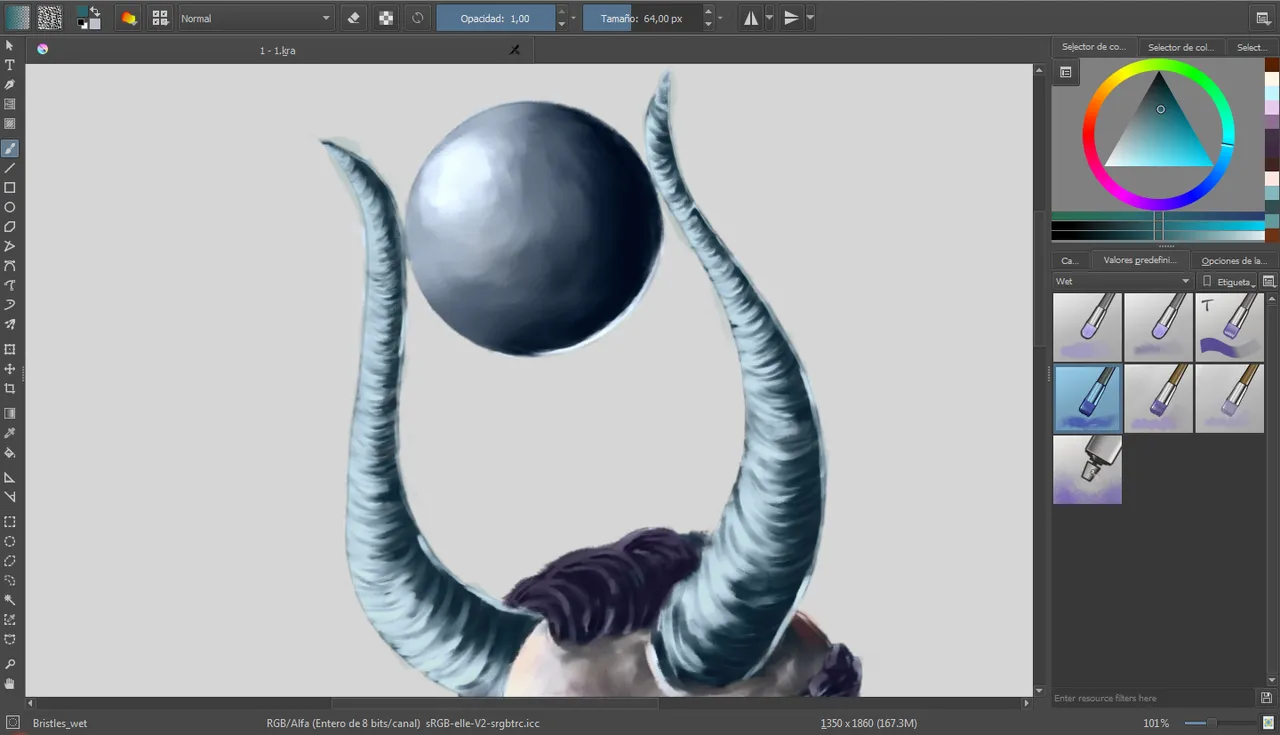Viewport: 1280px width, 735px height.
Task: Select the Pan hand tool
Action: [10, 684]
